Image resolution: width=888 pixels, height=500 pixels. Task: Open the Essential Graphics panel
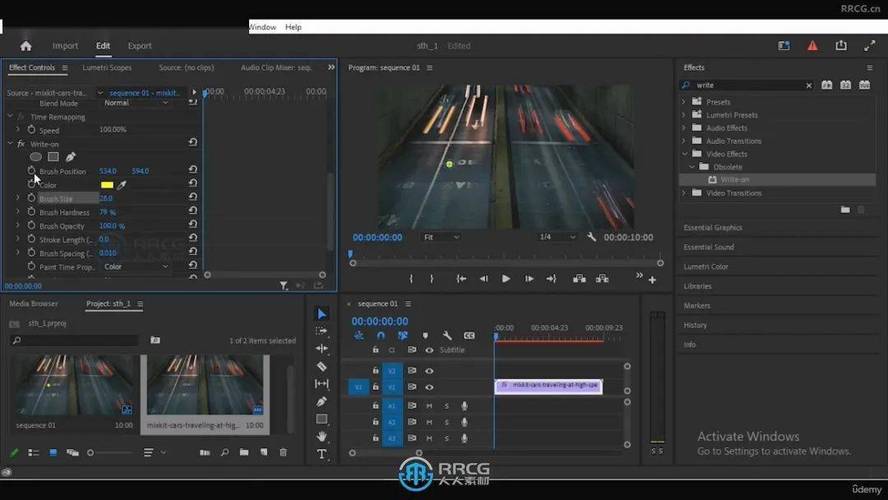pos(712,228)
